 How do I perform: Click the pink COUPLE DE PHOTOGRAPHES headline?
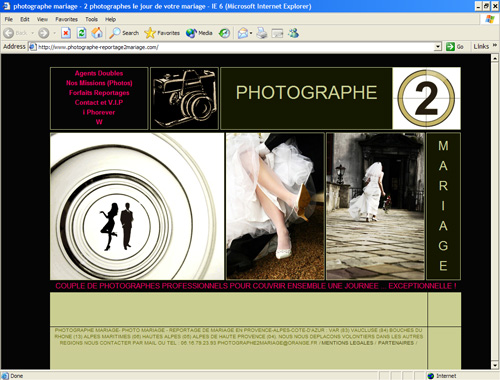[x=256, y=286]
